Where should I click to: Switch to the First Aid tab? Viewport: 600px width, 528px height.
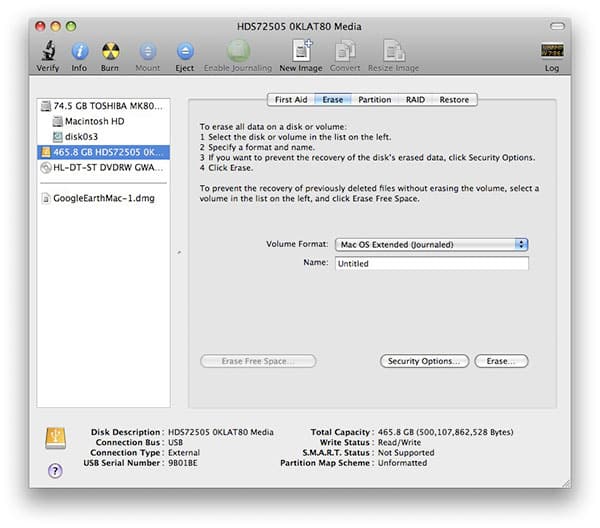pyautogui.click(x=291, y=100)
